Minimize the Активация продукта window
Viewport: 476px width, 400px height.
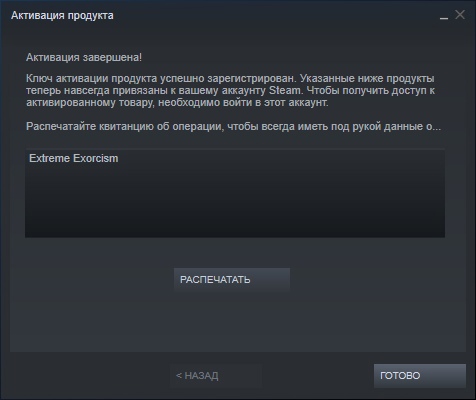point(444,16)
